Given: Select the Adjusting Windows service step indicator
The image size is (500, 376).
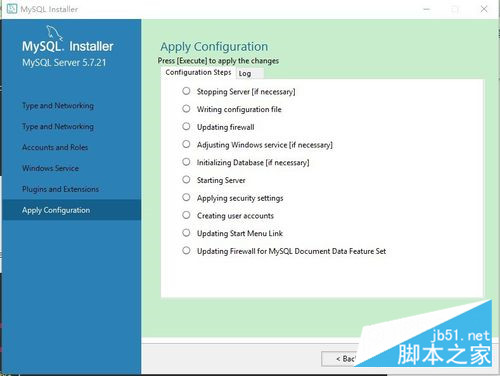Looking at the screenshot, I should pyautogui.click(x=186, y=144).
